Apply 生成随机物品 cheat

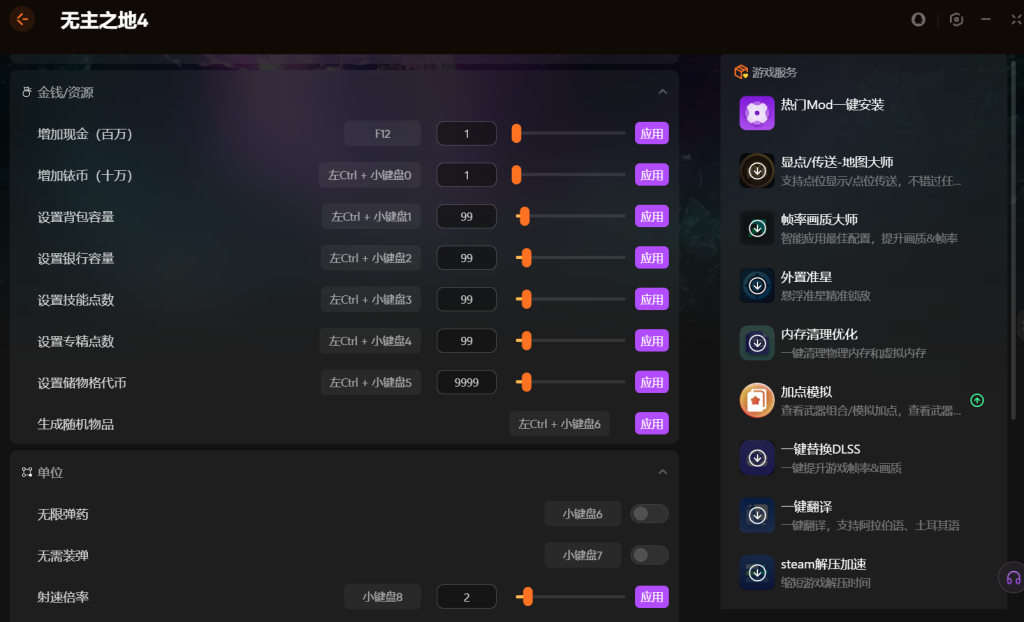[651, 423]
